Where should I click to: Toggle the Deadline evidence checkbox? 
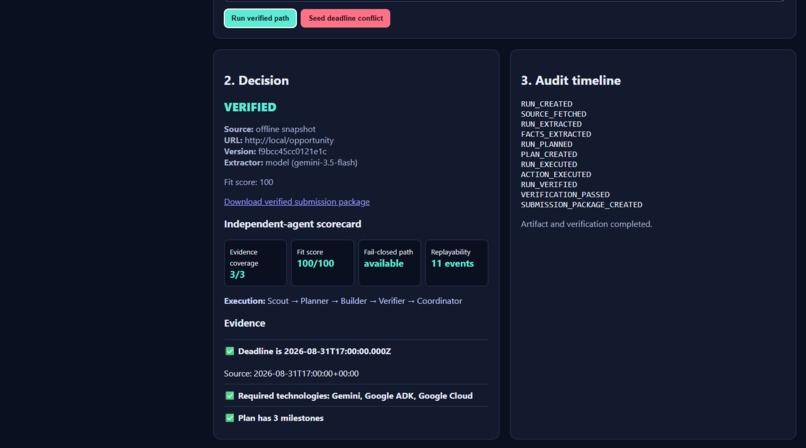click(x=230, y=351)
